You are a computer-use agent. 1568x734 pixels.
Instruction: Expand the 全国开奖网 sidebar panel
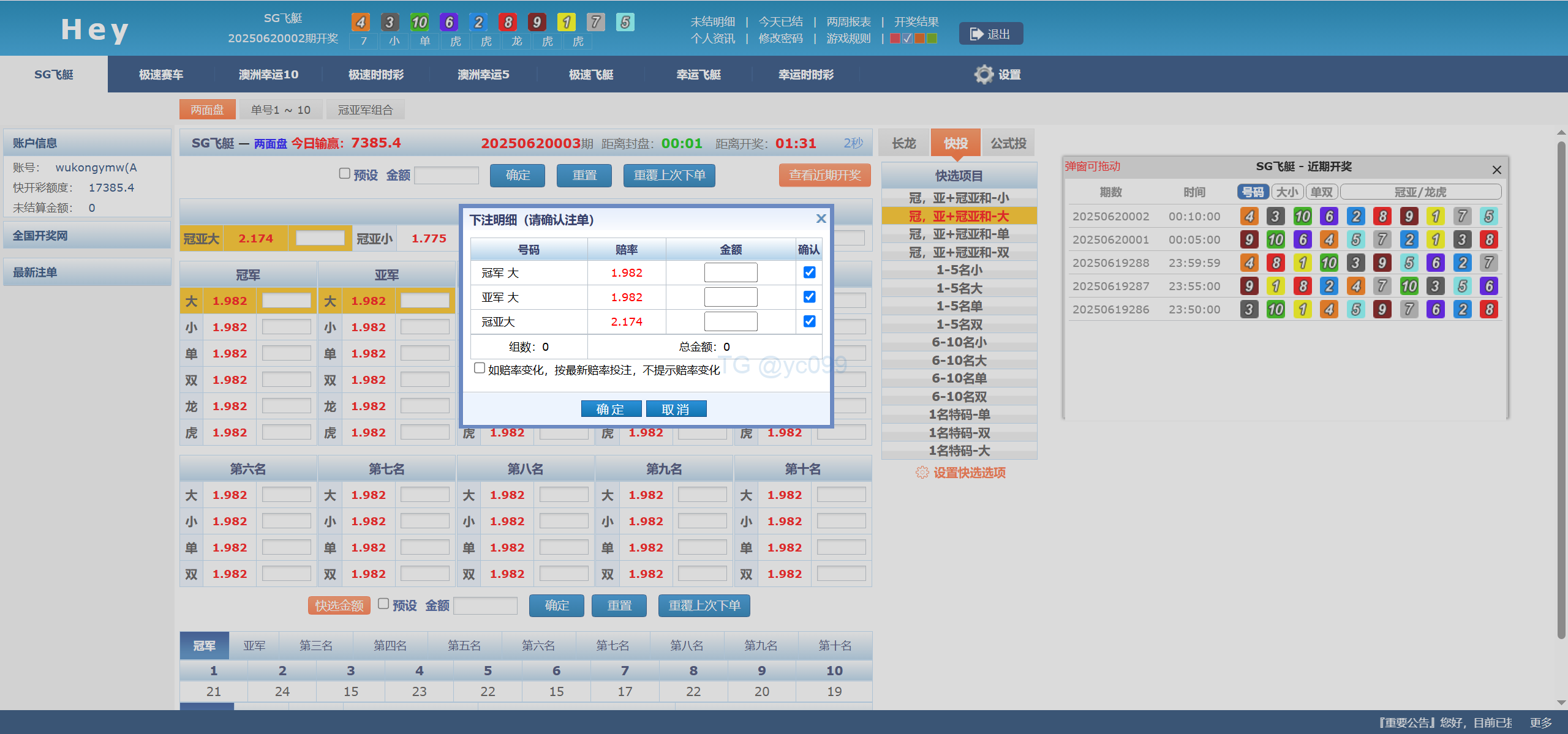point(87,236)
